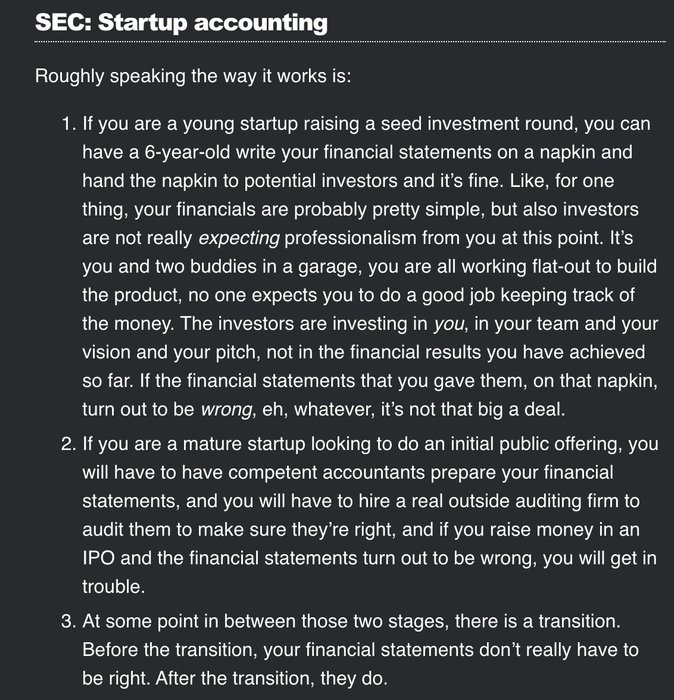The width and height of the screenshot is (674, 700).
Task: Click the "SEC: Startup accounting" heading
Action: click(x=181, y=22)
